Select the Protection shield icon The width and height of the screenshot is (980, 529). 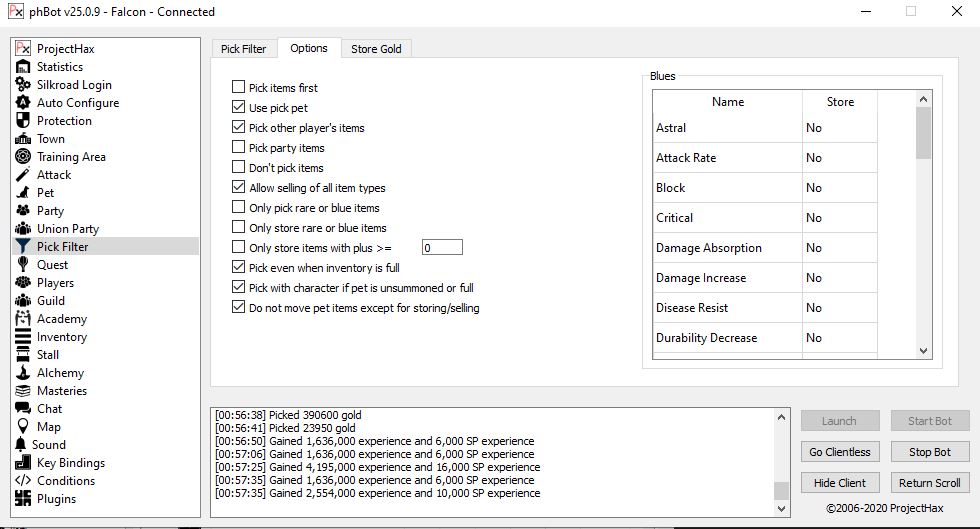click(x=23, y=121)
